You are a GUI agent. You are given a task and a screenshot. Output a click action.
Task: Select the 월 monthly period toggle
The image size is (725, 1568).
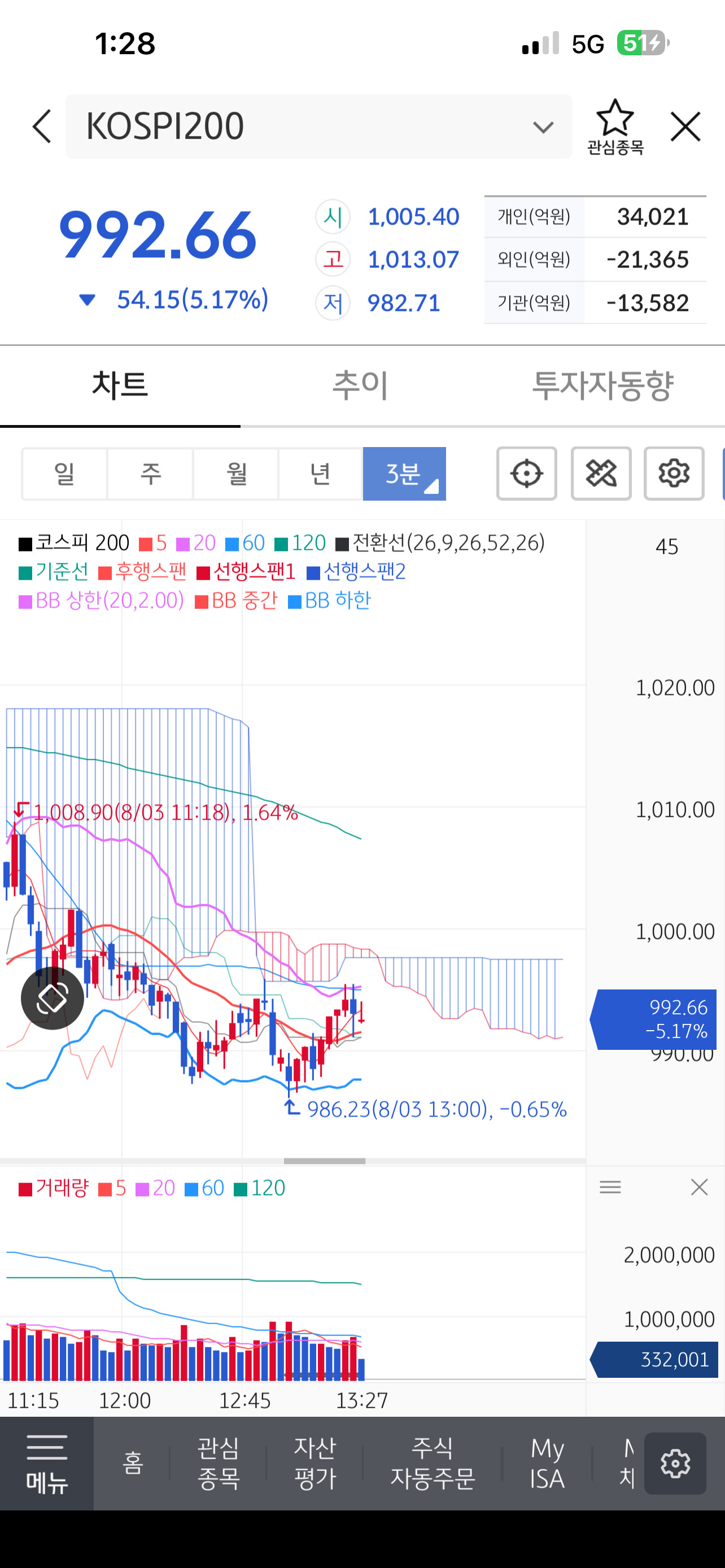(x=236, y=474)
